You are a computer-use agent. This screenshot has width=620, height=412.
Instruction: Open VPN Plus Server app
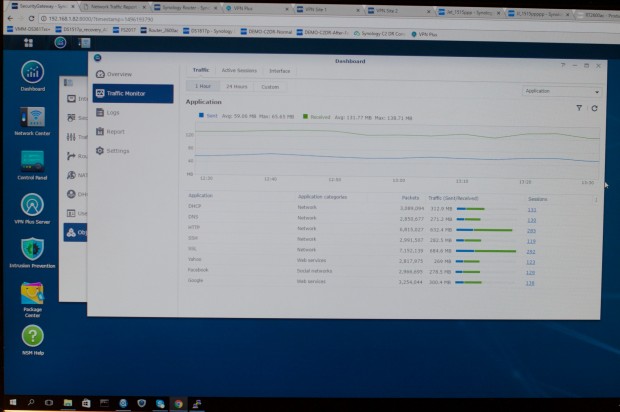(32, 206)
